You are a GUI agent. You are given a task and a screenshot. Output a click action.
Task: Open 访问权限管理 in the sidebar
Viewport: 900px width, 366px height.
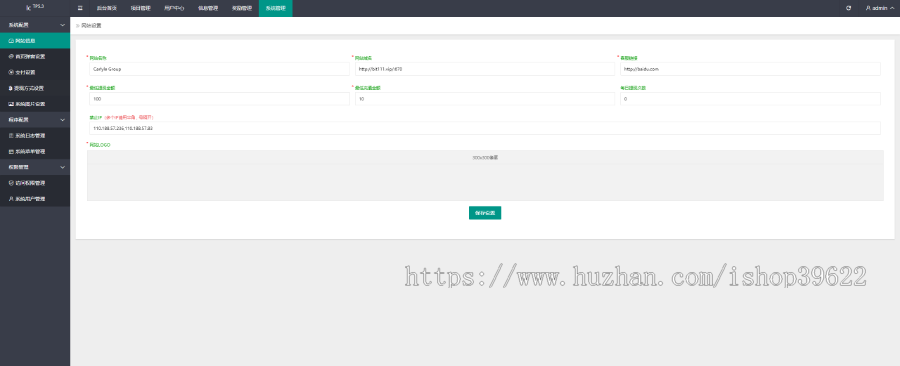coord(35,183)
